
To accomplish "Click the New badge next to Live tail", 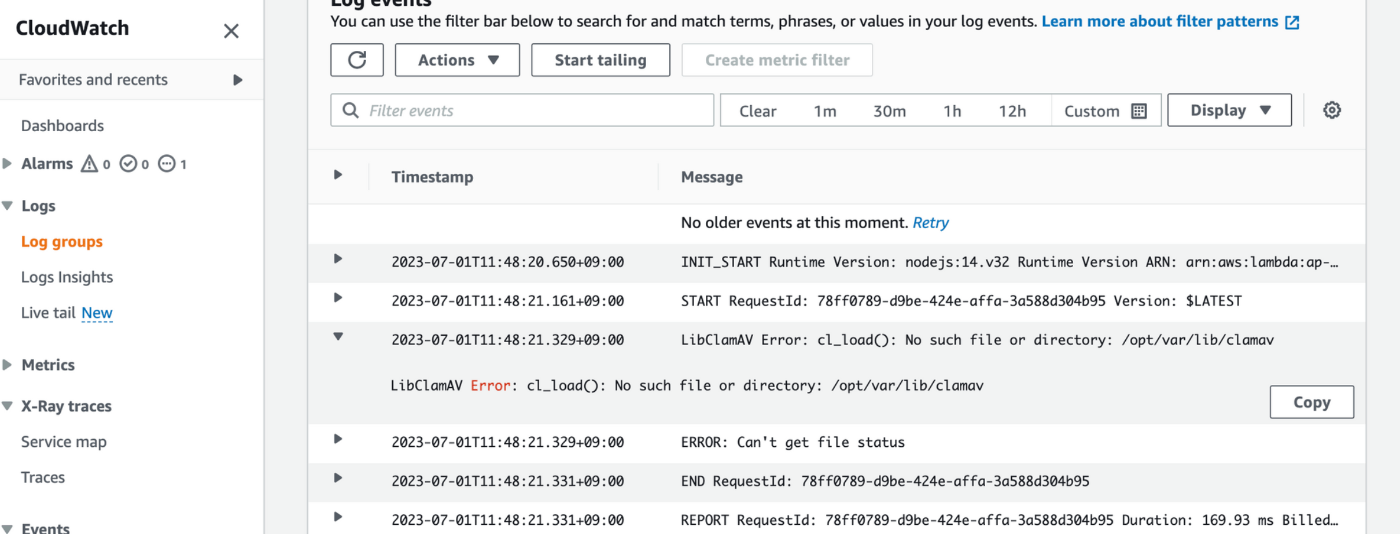I will (97, 313).
